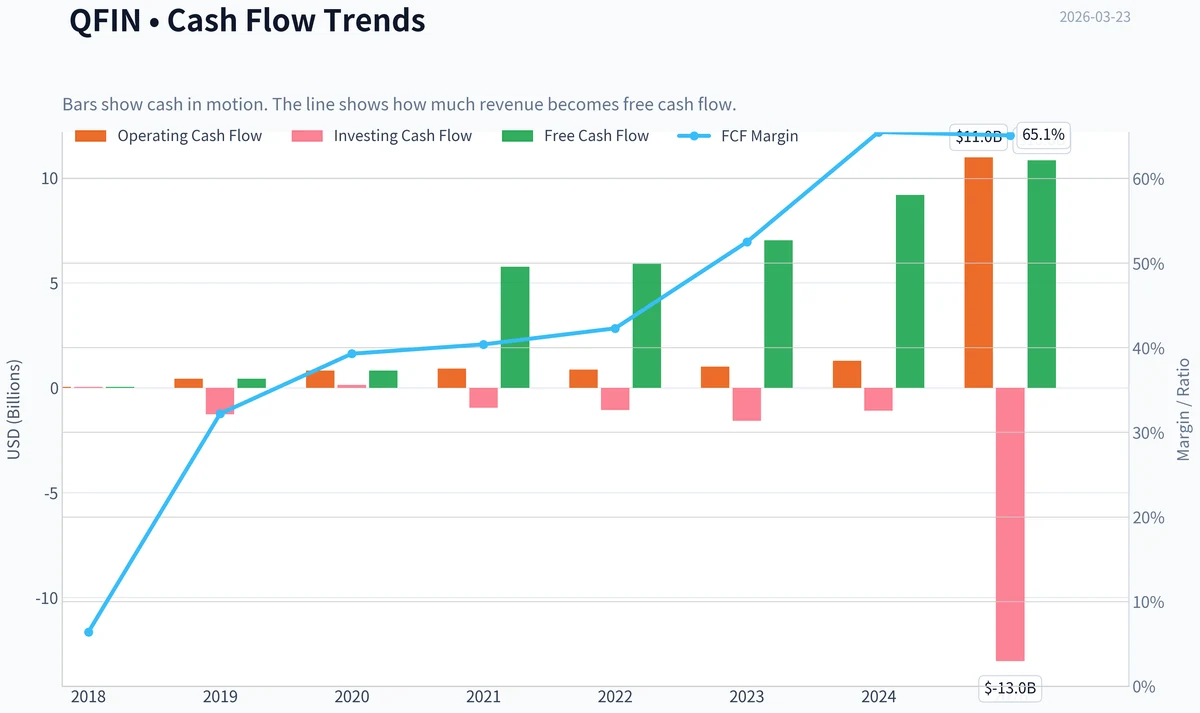Click the 65.1% data label

coord(1044,135)
